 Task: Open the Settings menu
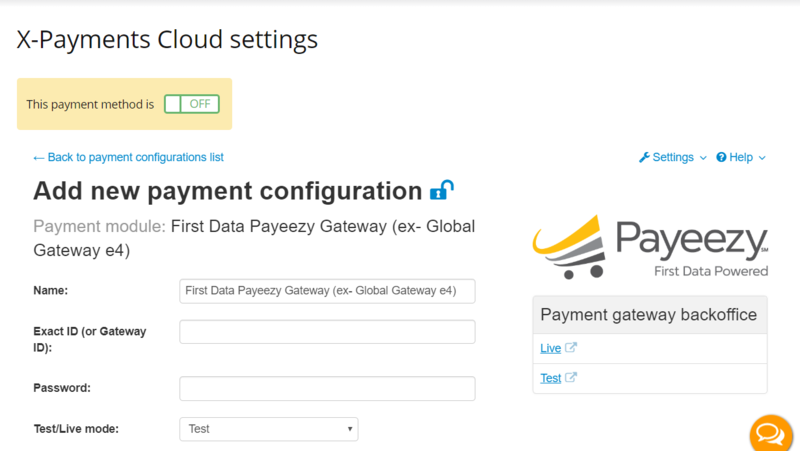coord(672,157)
